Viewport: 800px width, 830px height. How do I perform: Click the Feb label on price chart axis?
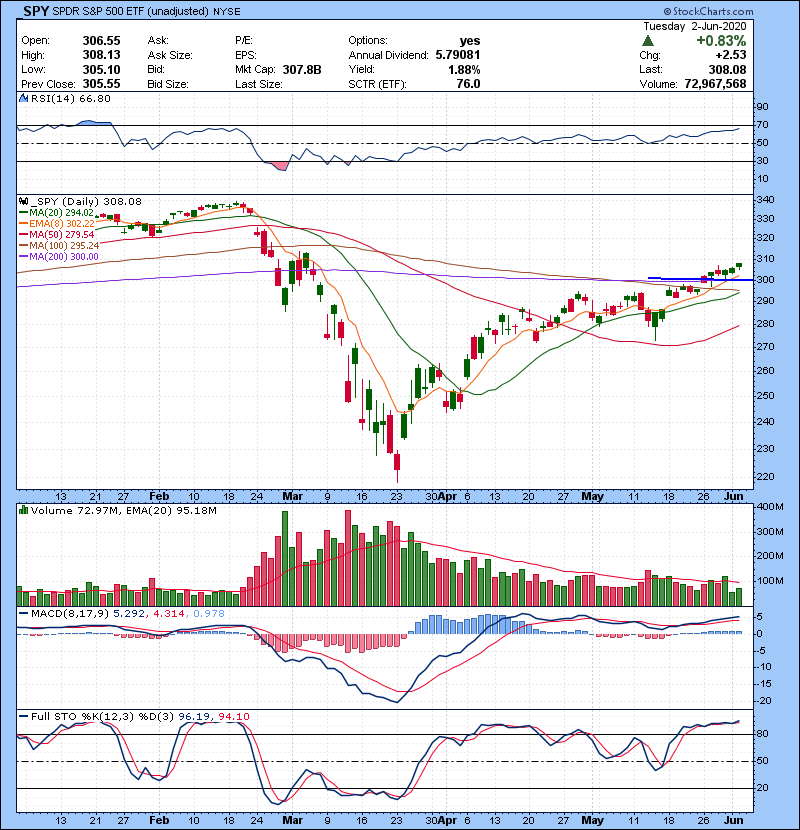pos(159,497)
